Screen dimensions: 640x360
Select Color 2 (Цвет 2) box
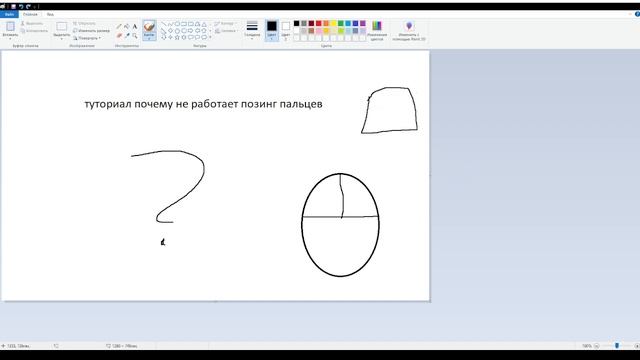286,30
